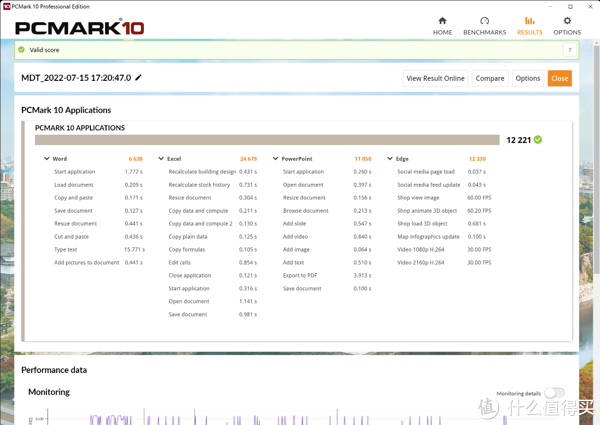Click the green check beside score 12 221
This screenshot has height=425, width=600.
[x=538, y=140]
